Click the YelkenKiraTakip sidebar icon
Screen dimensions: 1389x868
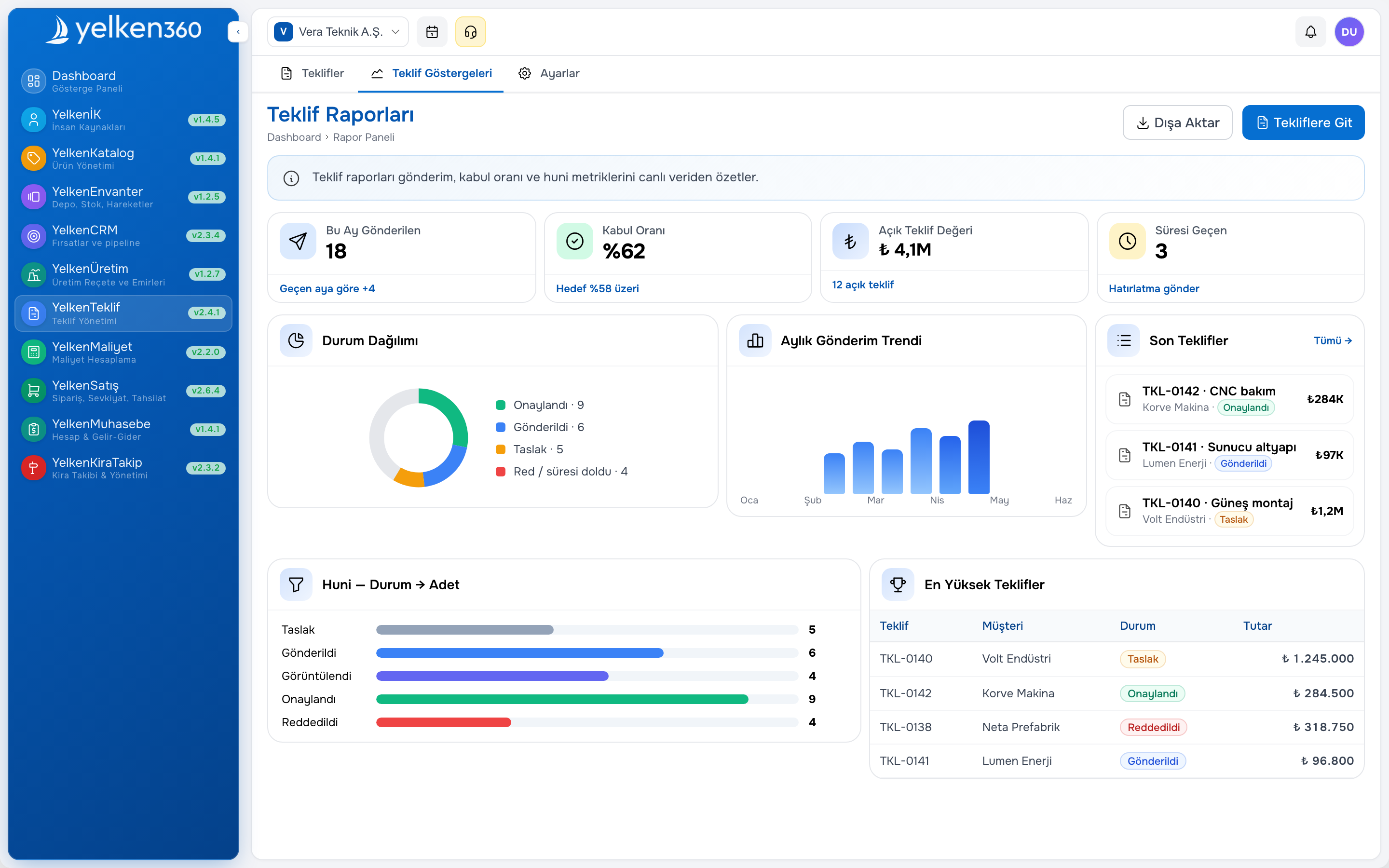[33, 468]
